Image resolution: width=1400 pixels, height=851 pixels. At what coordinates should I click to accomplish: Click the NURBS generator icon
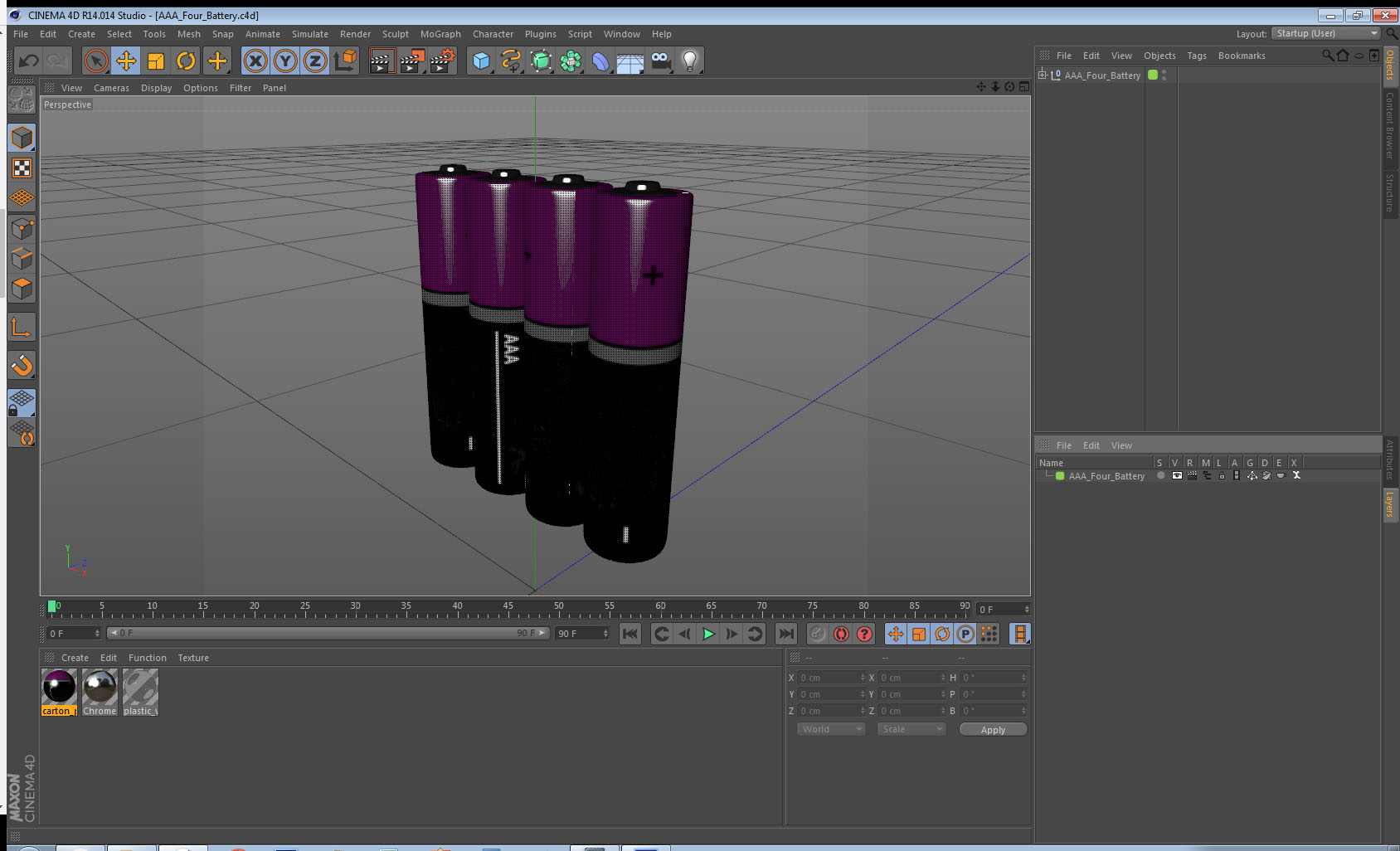[x=541, y=61]
